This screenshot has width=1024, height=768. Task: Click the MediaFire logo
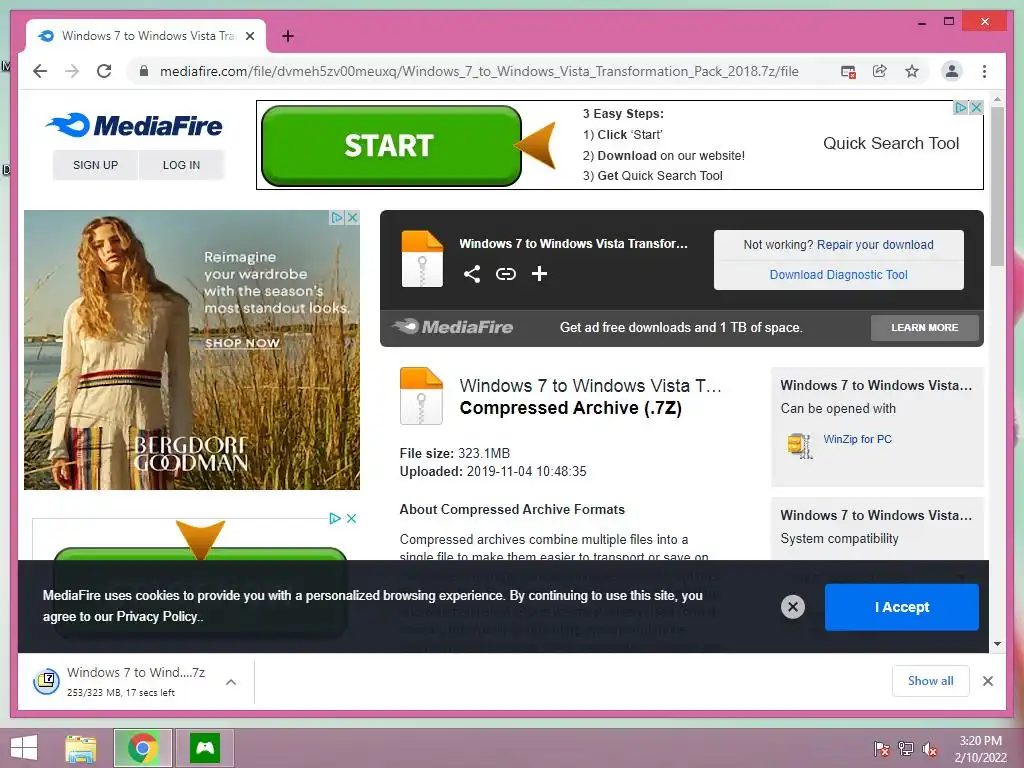click(135, 125)
